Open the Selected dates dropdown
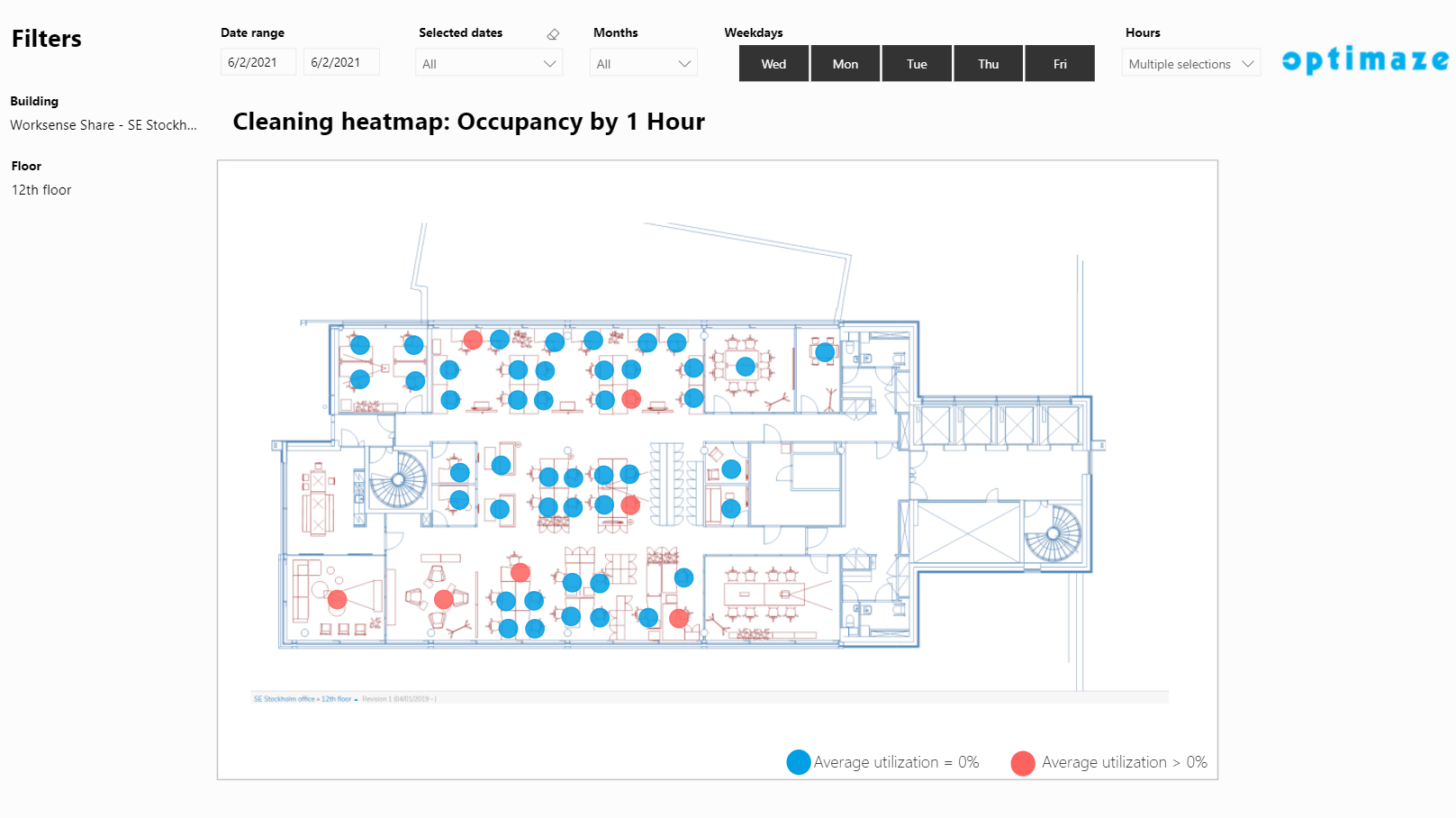 [489, 64]
